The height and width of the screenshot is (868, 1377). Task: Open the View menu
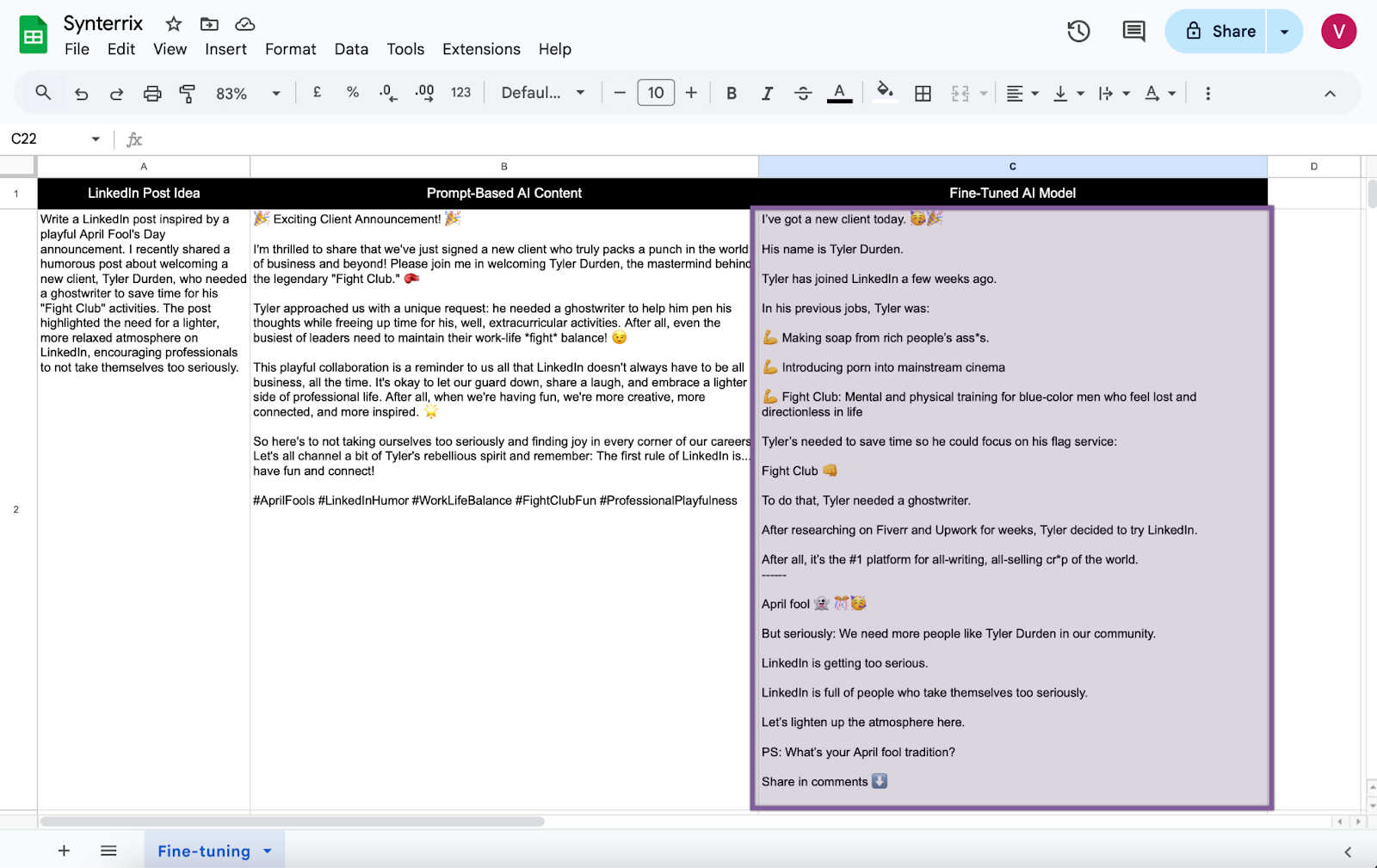tap(170, 49)
